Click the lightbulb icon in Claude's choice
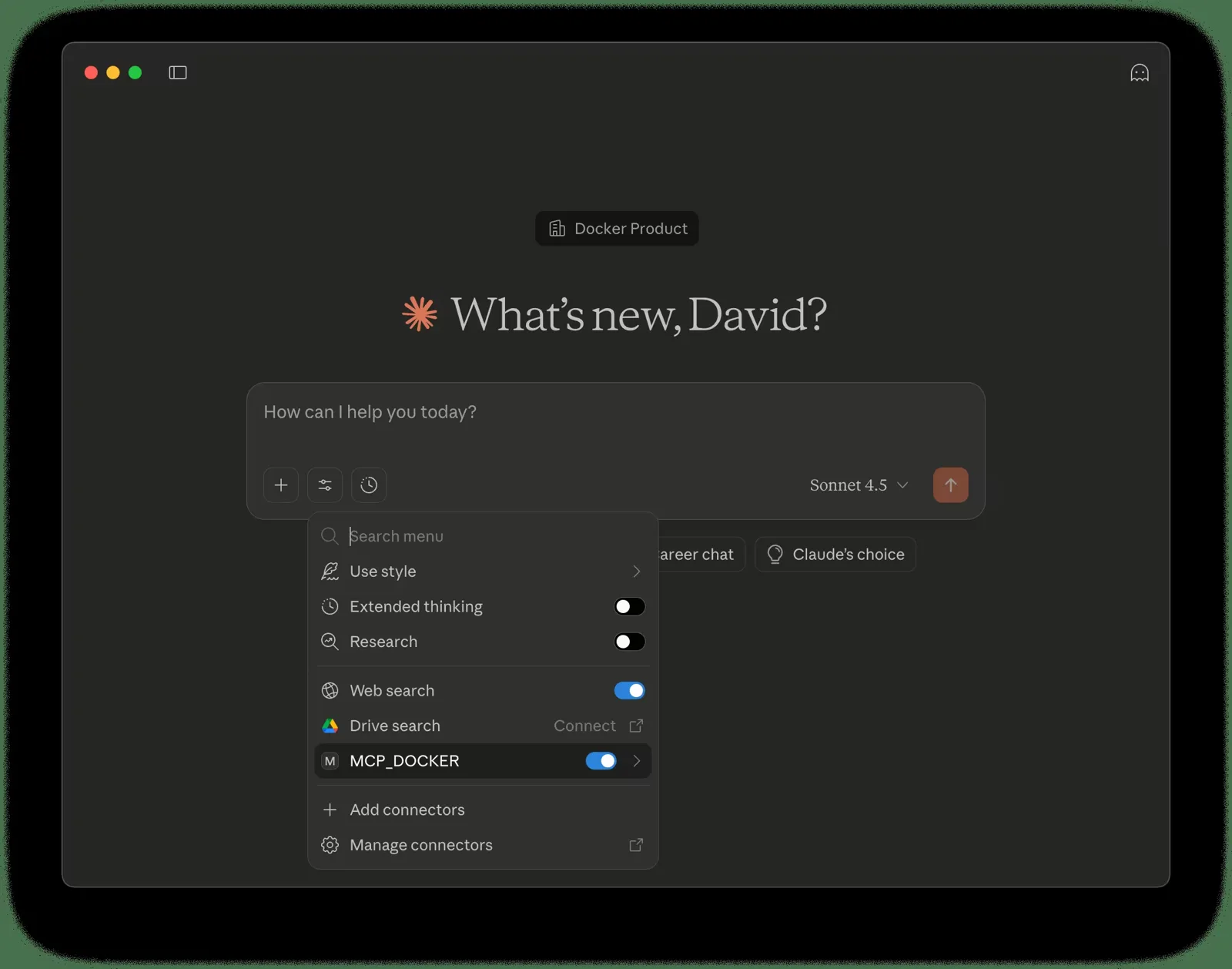 click(x=775, y=555)
